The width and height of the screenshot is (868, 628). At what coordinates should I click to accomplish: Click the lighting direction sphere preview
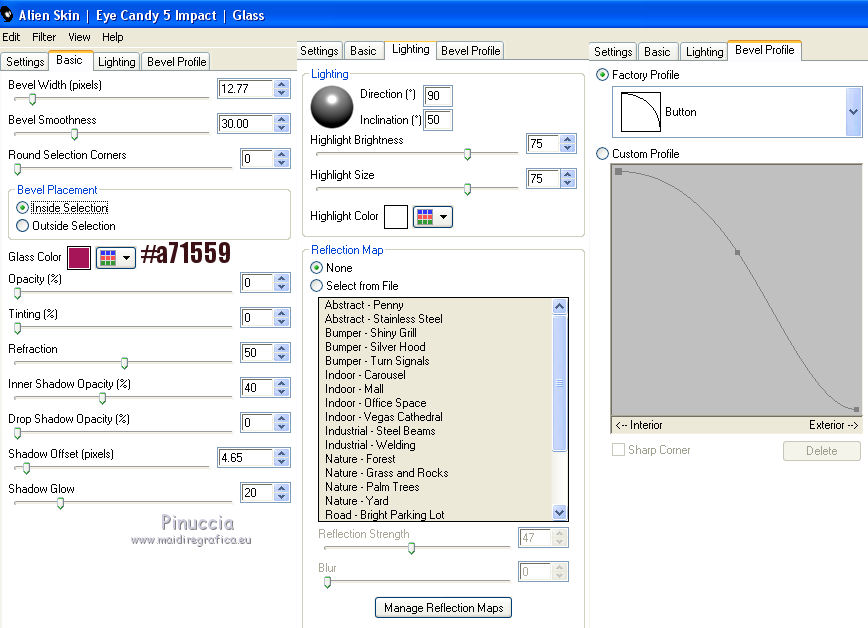click(x=331, y=106)
